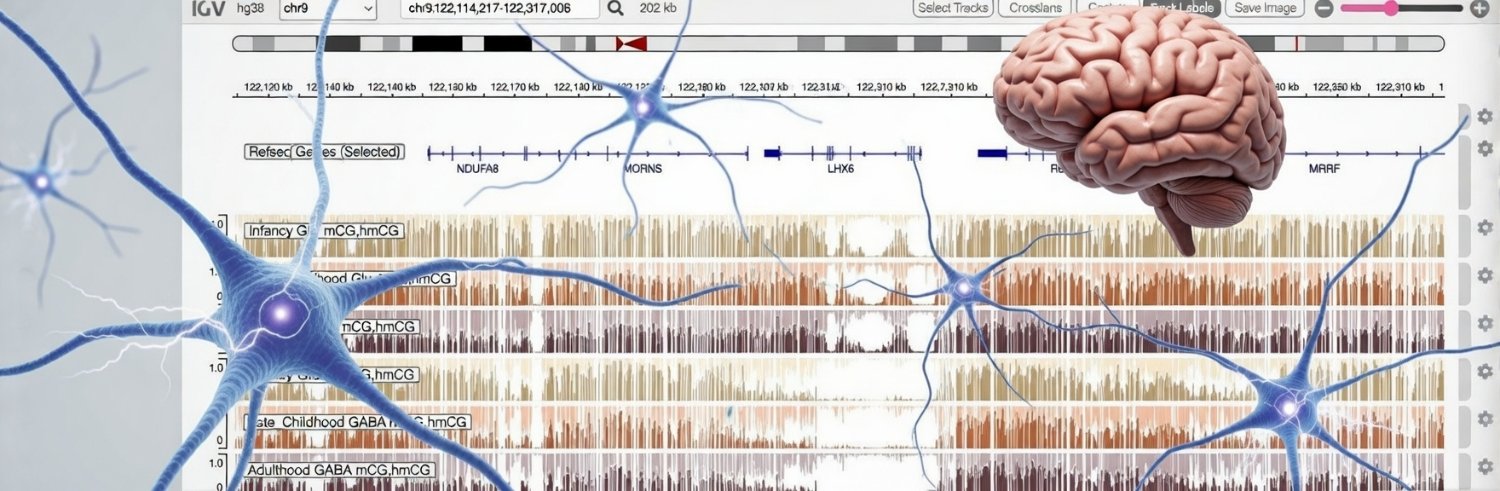The width and height of the screenshot is (1500, 491).
Task: Open gear menu for Adulthood GABA track
Action: [1485, 466]
